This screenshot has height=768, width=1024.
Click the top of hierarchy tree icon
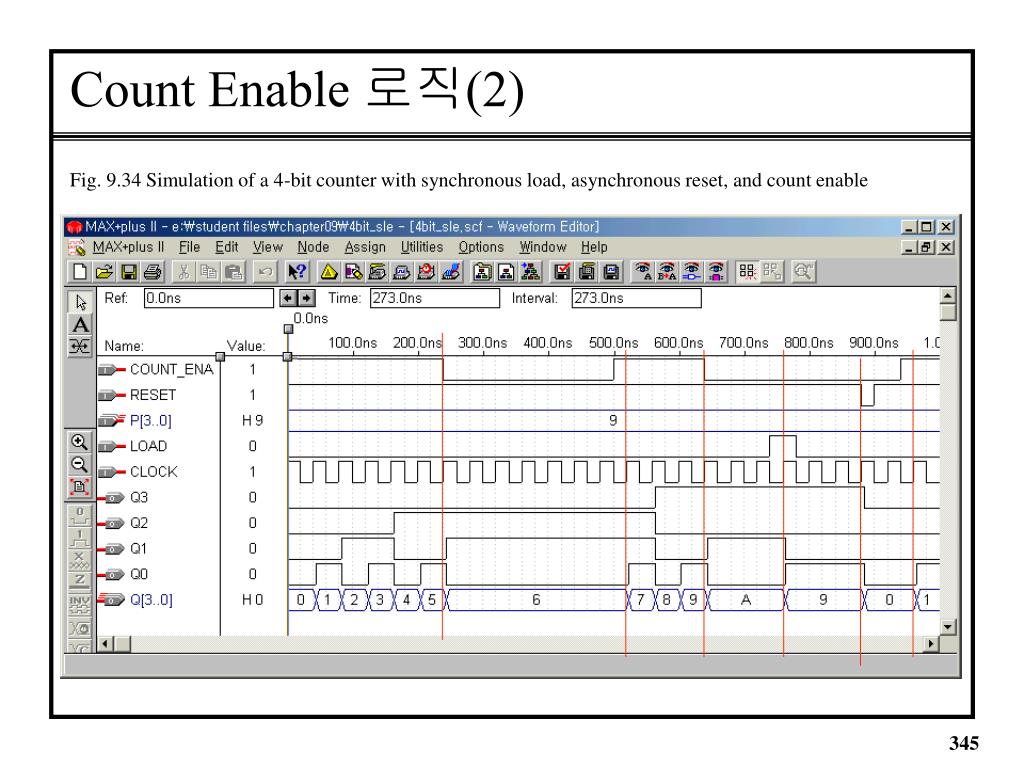(x=530, y=272)
